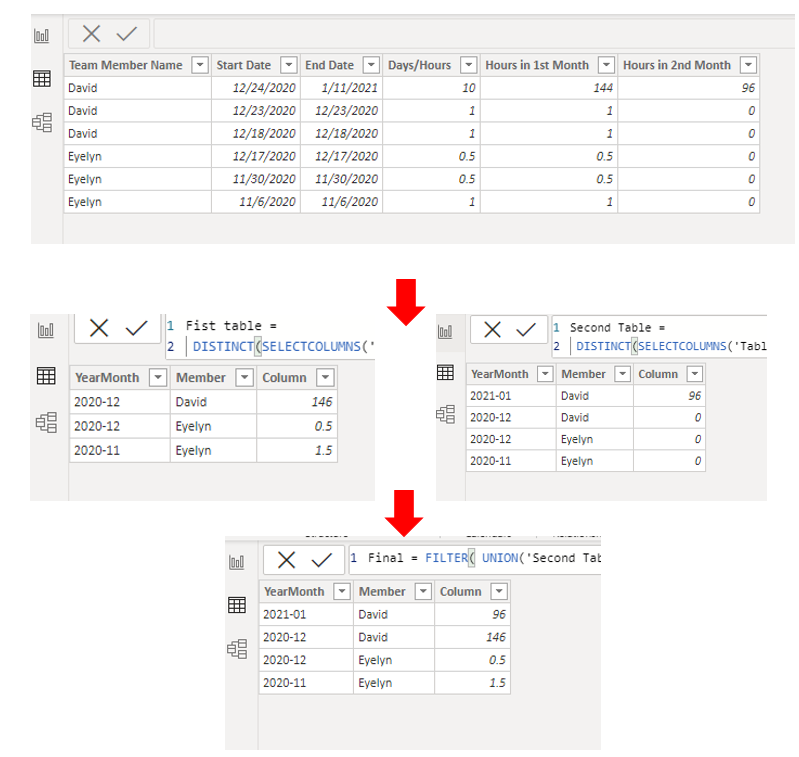Viewport: 799px width, 757px height.
Task: Select value 1.5 in Final table Column
Action: pos(472,683)
